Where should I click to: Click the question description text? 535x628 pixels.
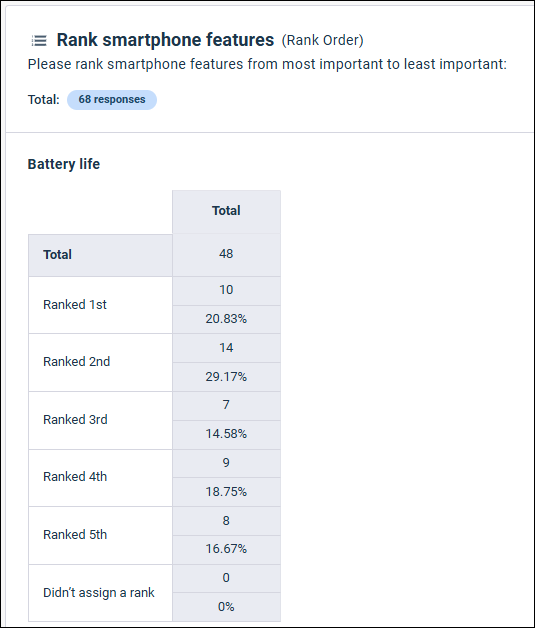(267, 64)
